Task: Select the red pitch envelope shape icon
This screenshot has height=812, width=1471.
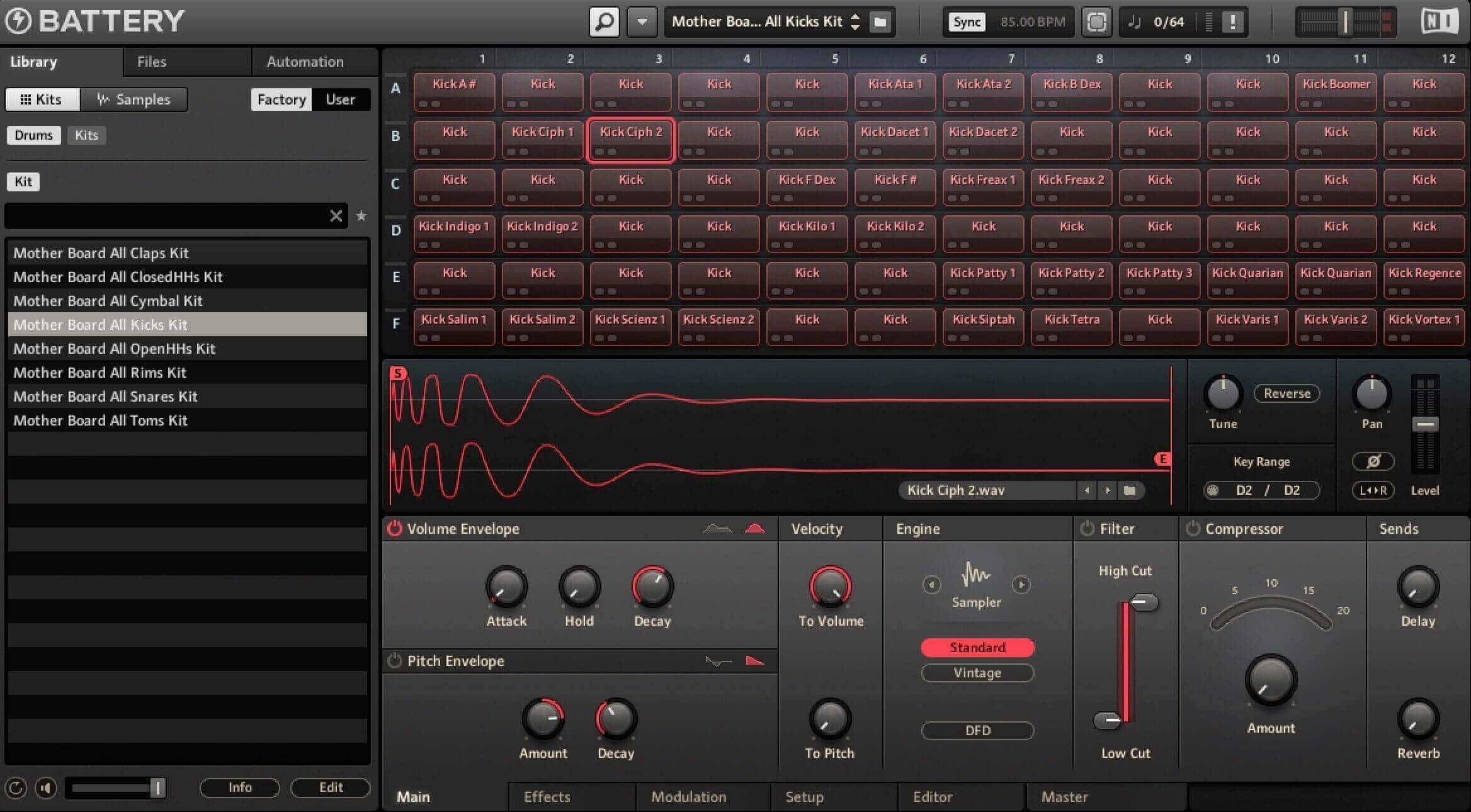Action: click(754, 661)
